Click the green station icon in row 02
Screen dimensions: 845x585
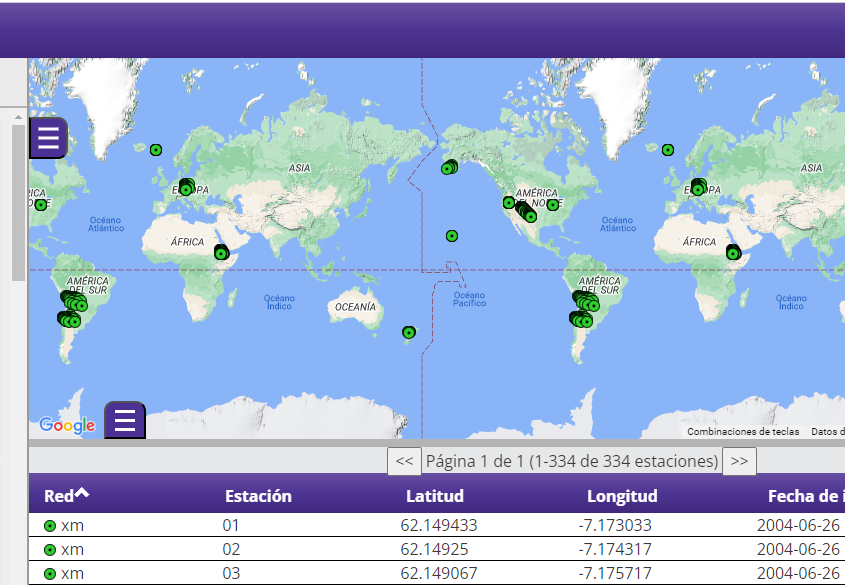(50, 550)
